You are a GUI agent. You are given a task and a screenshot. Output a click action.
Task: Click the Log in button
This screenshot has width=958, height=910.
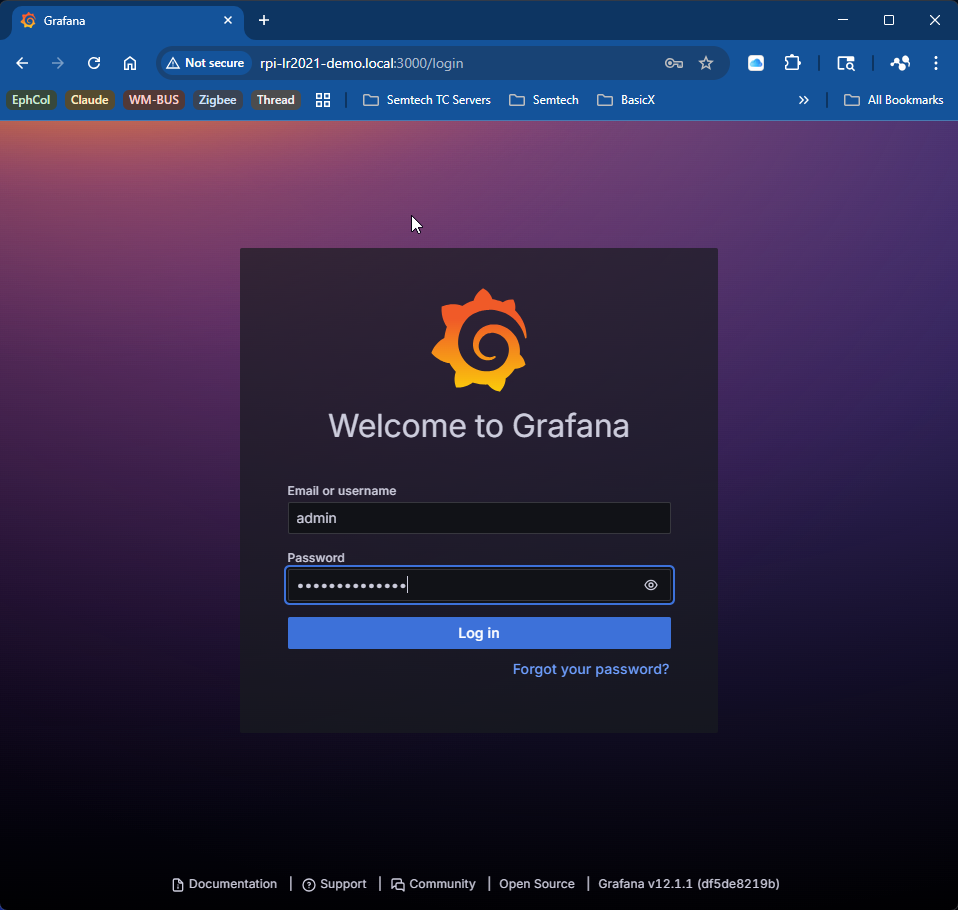click(479, 633)
